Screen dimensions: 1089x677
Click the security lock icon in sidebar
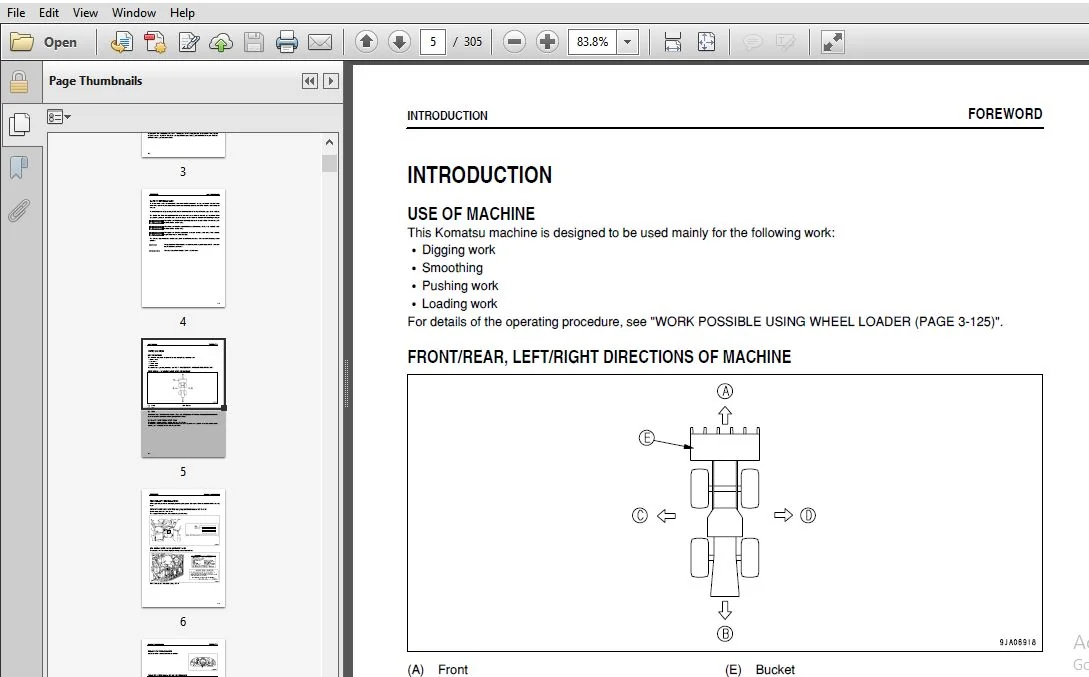tap(19, 82)
